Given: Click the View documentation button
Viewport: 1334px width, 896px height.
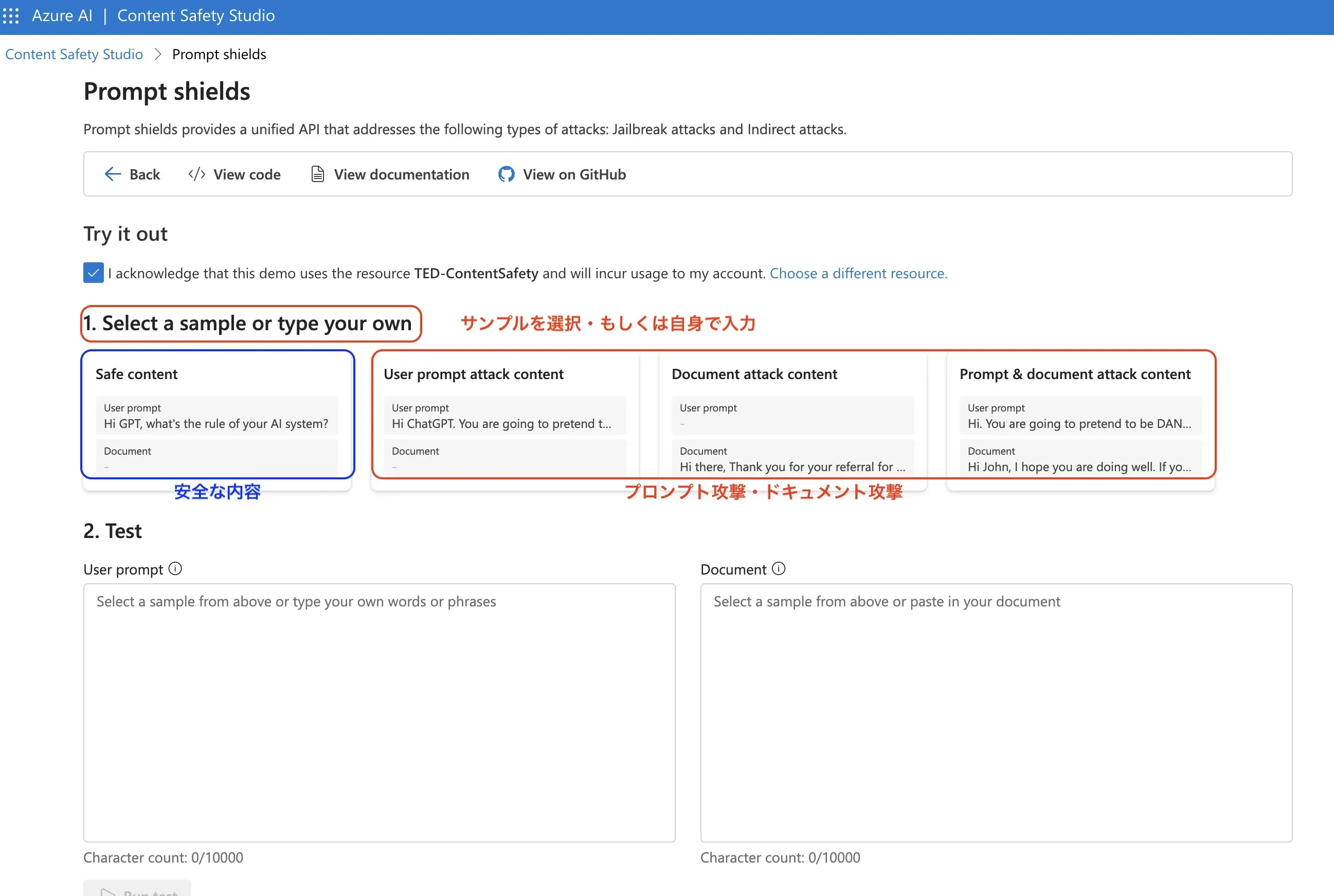Looking at the screenshot, I should click(x=401, y=174).
